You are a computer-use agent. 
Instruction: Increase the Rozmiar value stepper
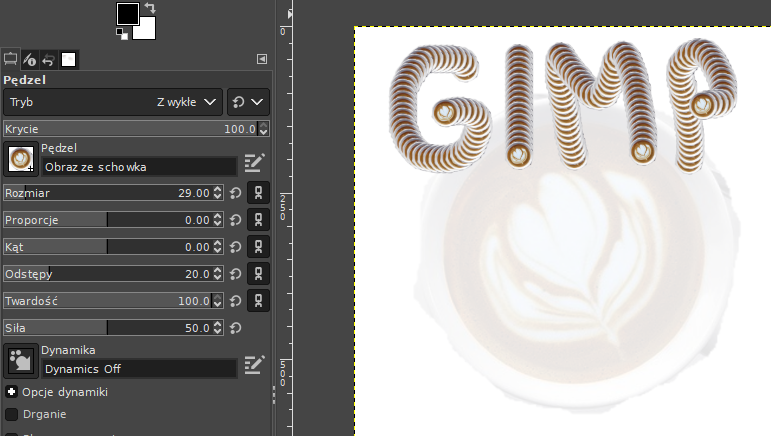pos(218,189)
